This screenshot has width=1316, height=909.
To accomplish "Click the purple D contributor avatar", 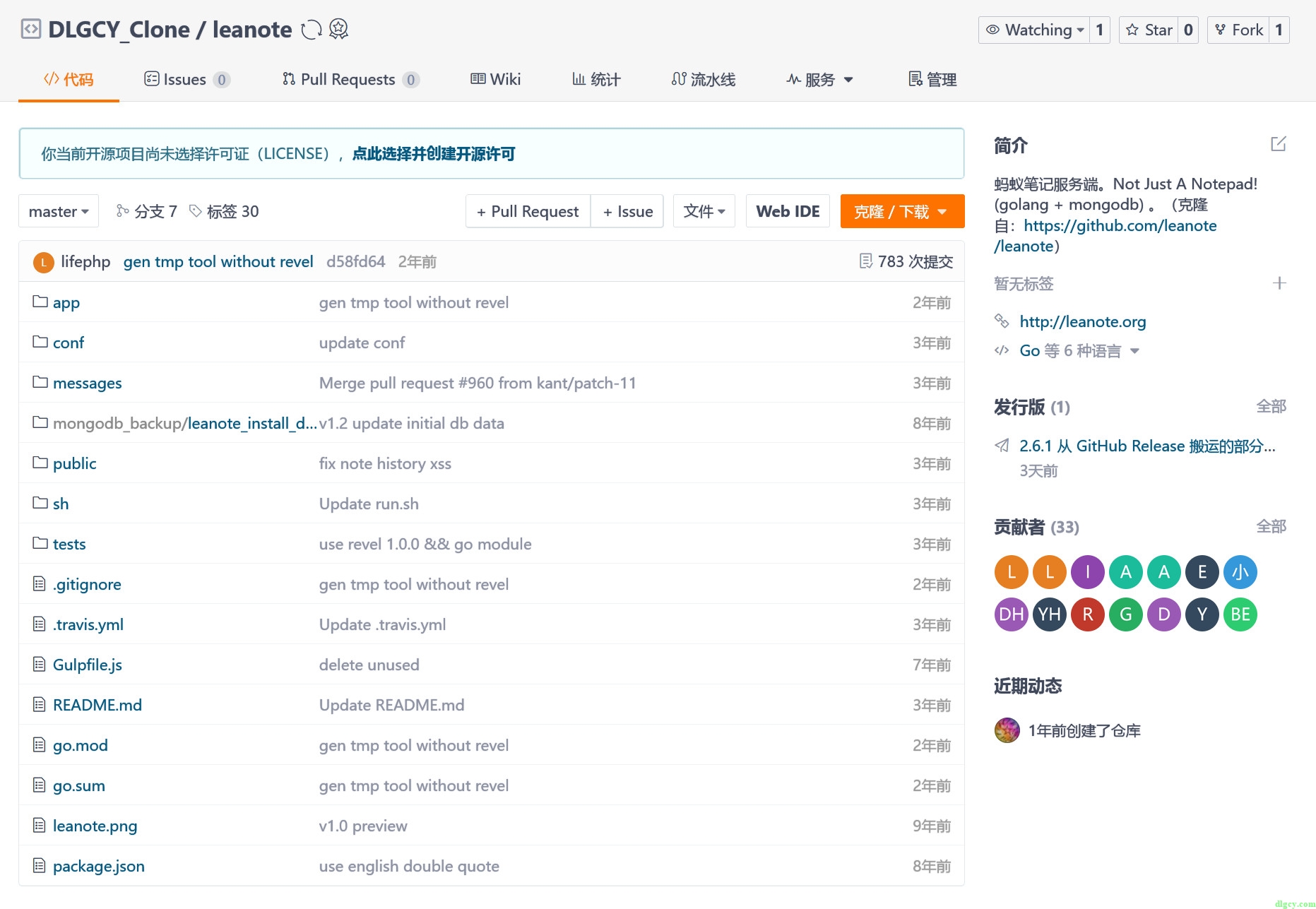I will coord(1164,614).
